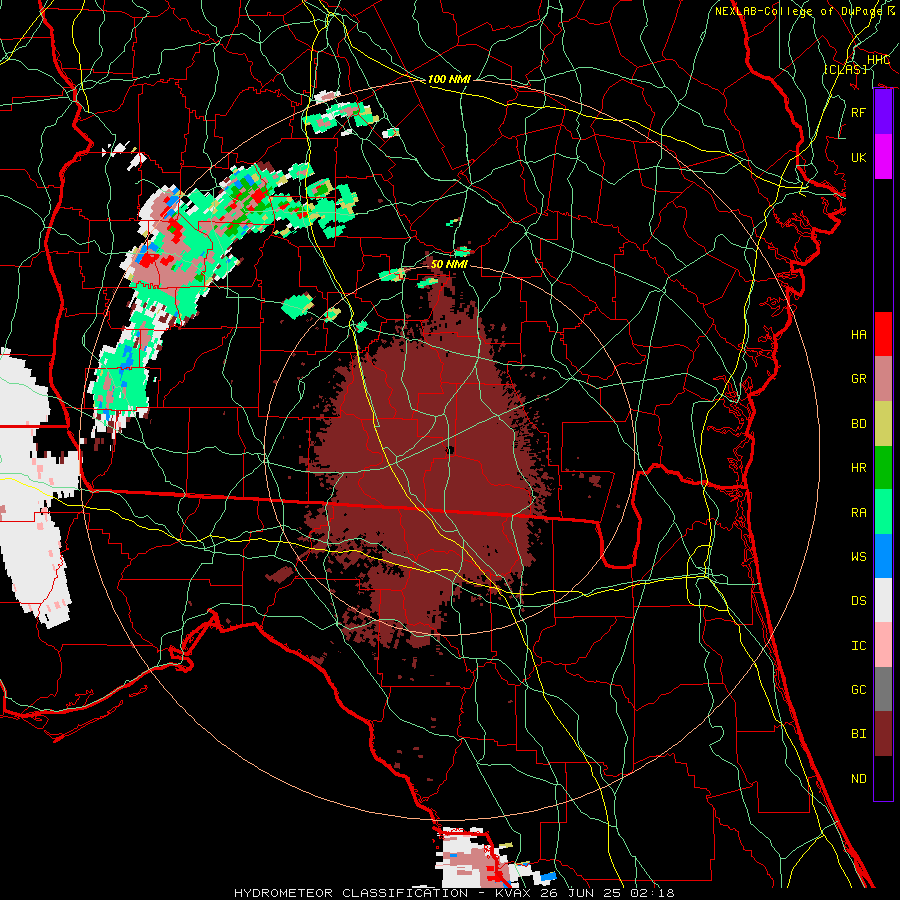This screenshot has height=900, width=900.
Task: Click the GC gray legend swatch
Action: pos(883,689)
